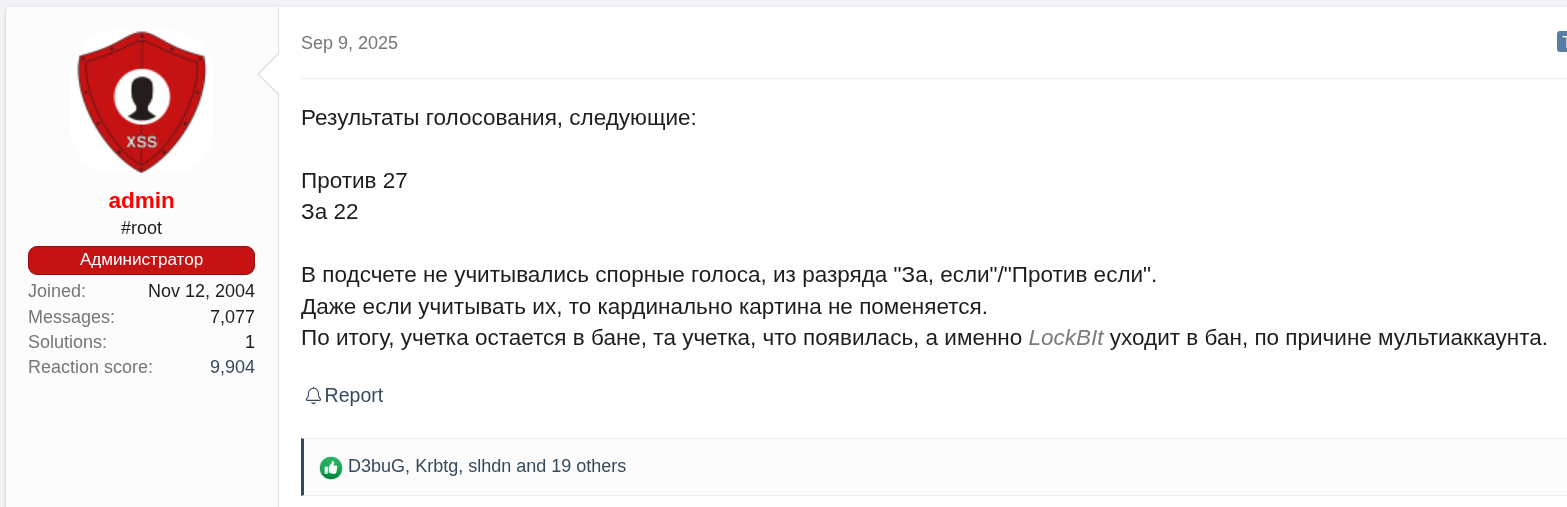Click the 9,904 reaction score value

click(x=232, y=367)
